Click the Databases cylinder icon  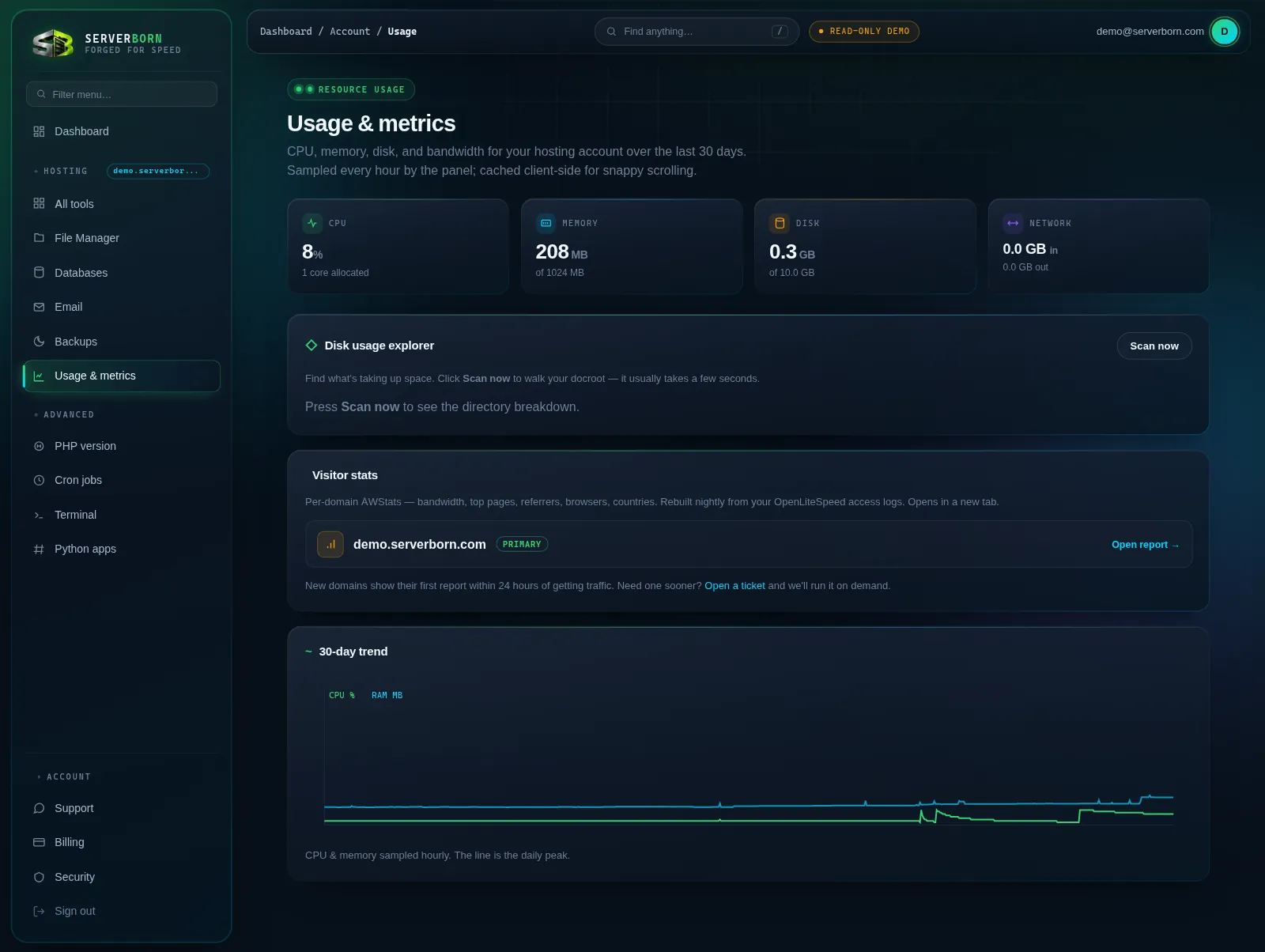pos(39,273)
